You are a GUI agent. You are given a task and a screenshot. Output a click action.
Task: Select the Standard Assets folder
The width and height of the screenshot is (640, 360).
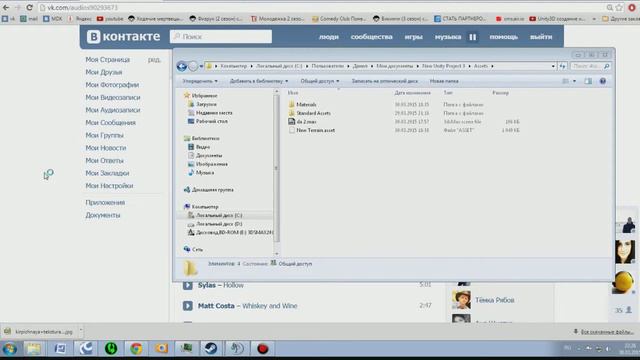tap(313, 113)
